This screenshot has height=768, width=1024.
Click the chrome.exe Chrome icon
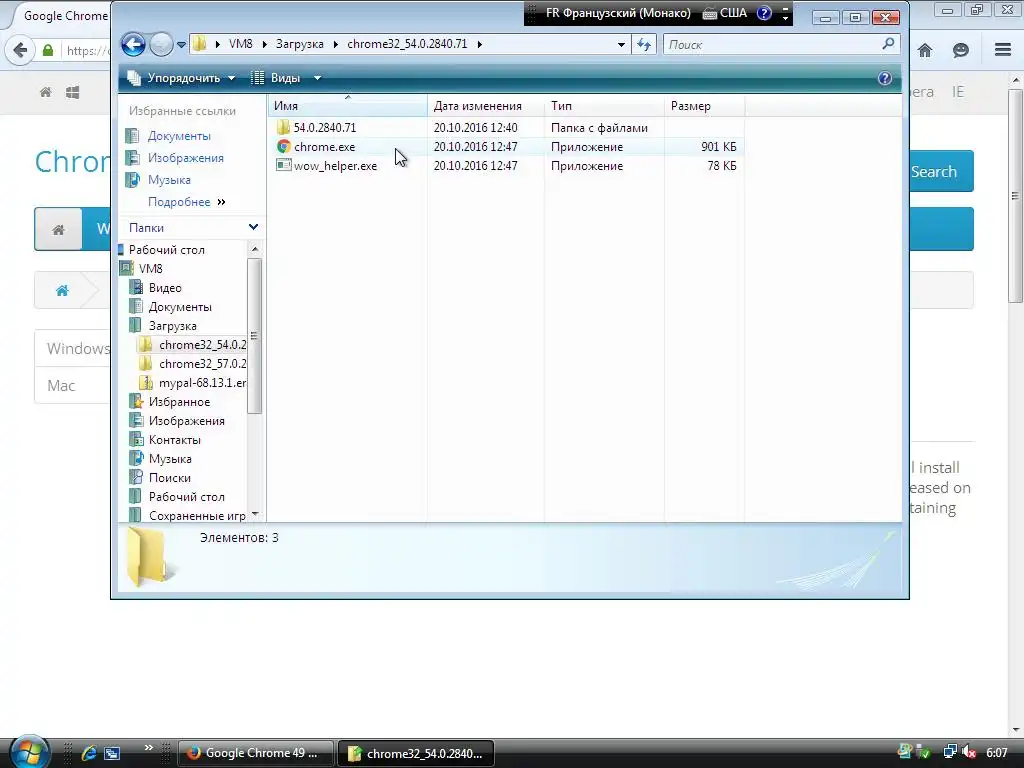pyautogui.click(x=283, y=147)
